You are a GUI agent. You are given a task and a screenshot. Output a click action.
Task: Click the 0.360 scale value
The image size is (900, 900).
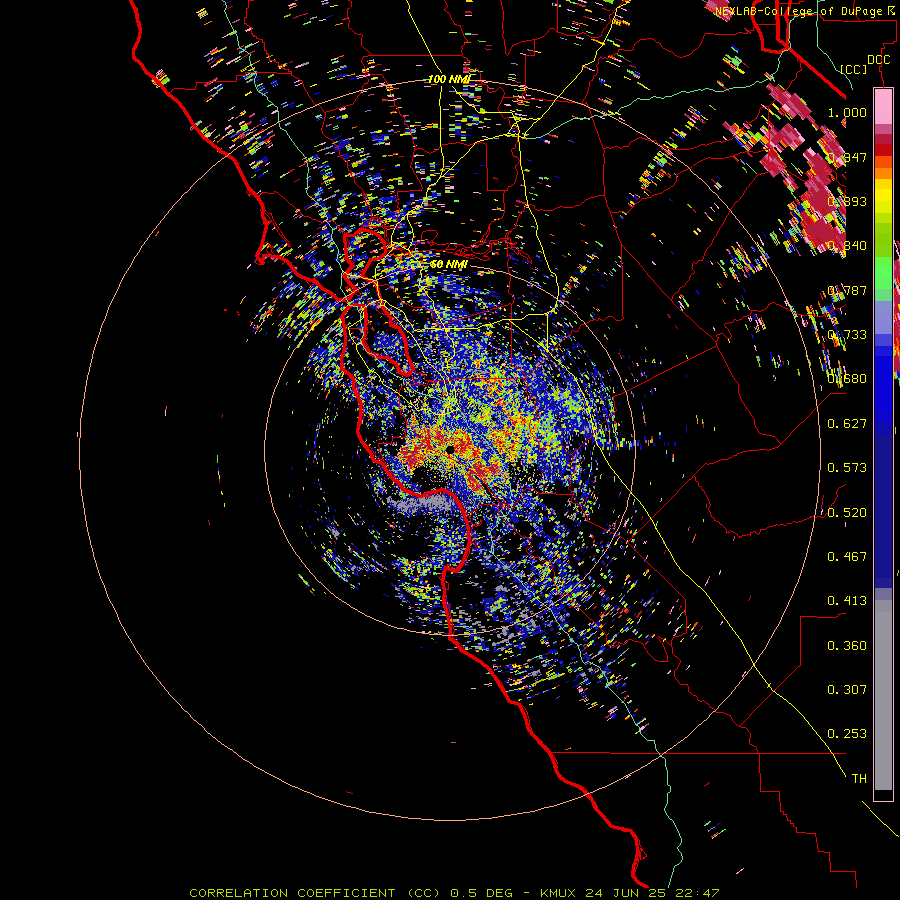847,645
